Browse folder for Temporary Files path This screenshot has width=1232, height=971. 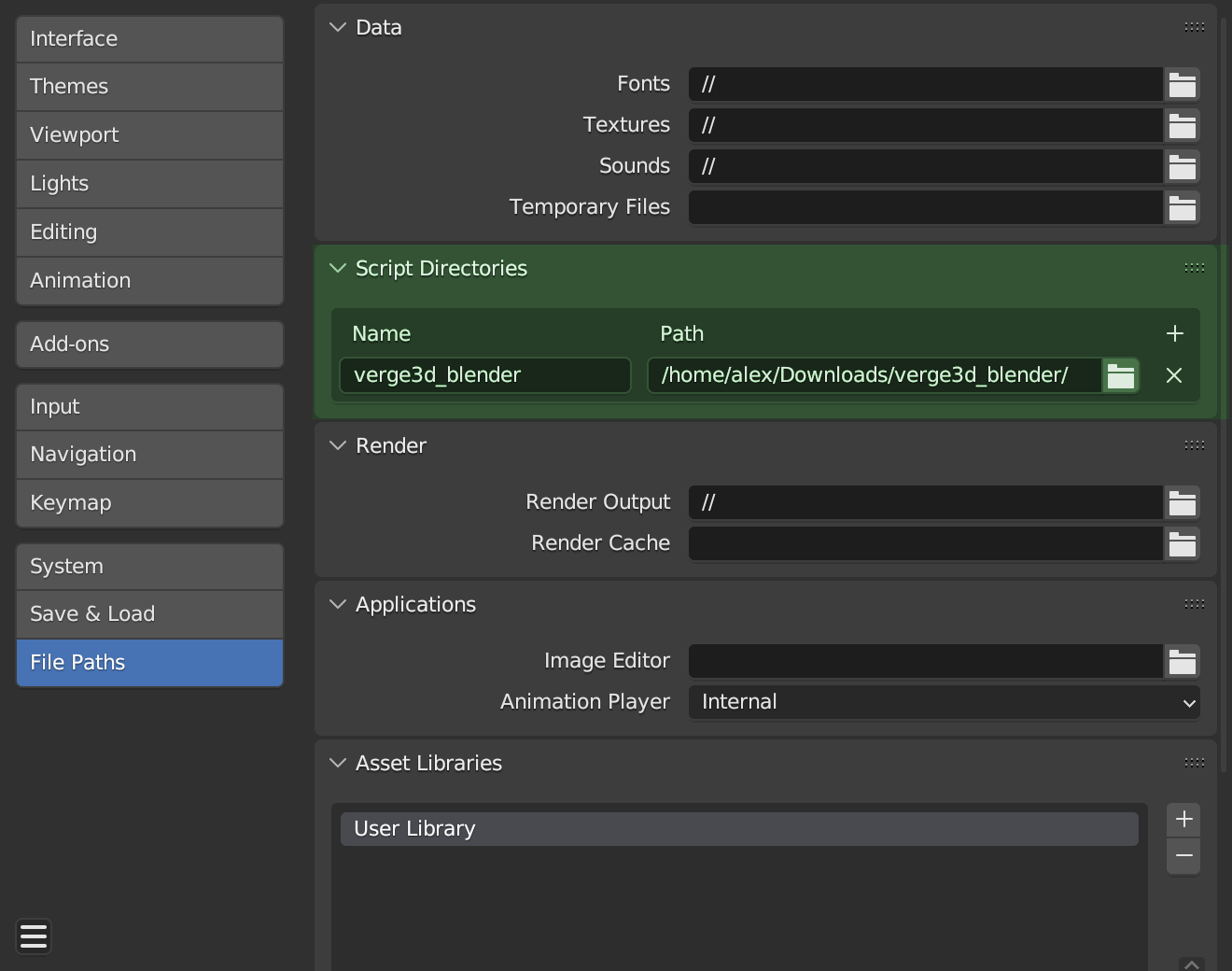coord(1182,207)
